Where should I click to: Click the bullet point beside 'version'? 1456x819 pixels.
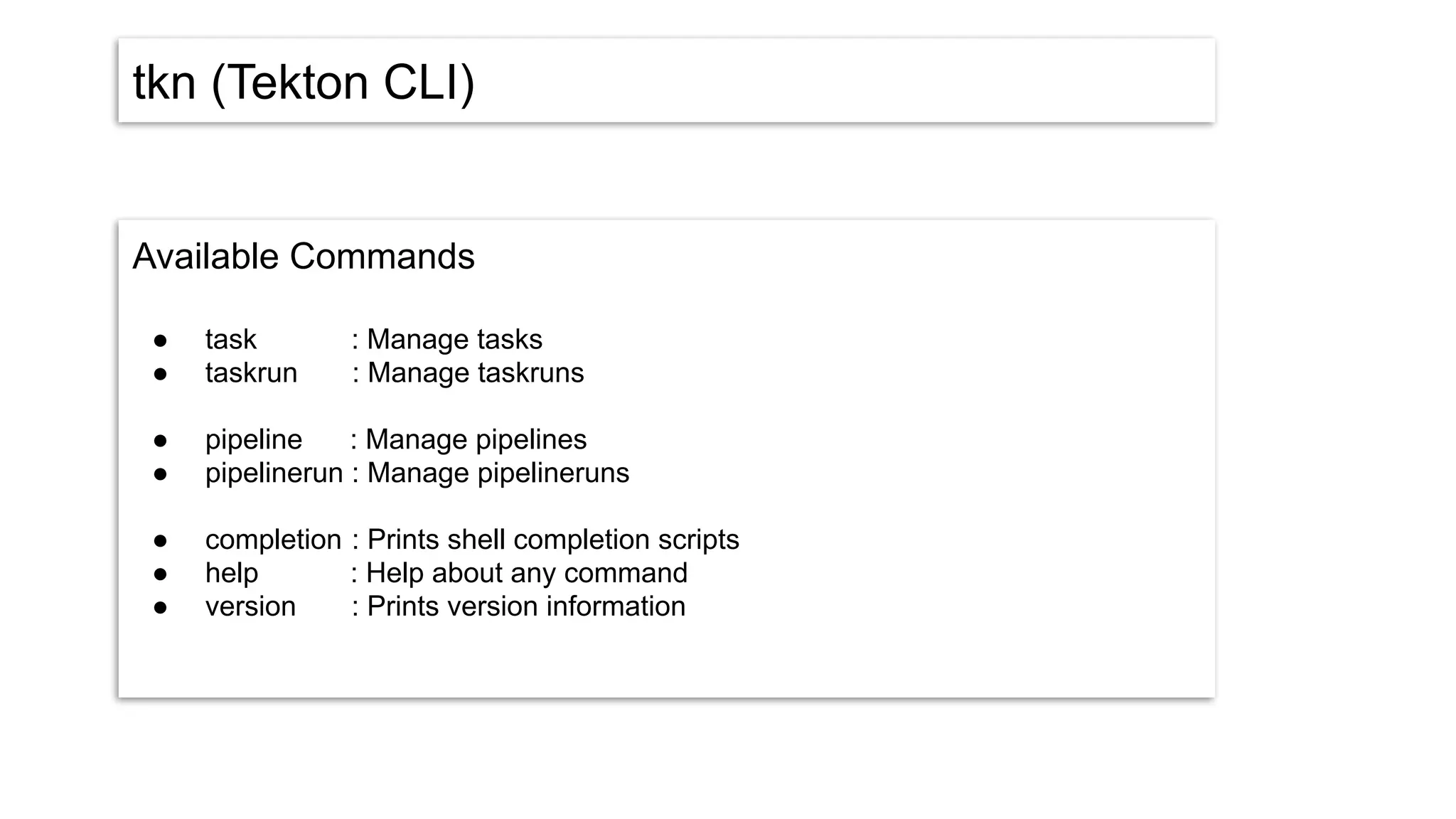tap(160, 609)
